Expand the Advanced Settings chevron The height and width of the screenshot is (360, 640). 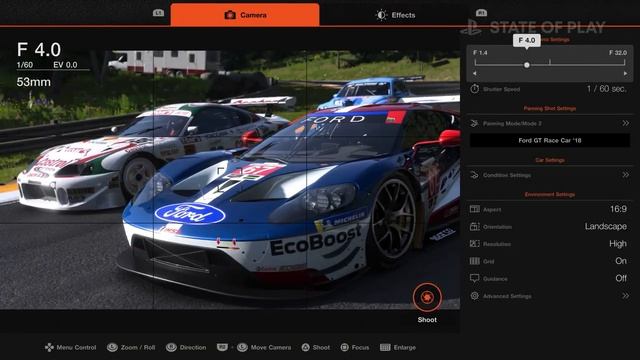tap(625, 296)
